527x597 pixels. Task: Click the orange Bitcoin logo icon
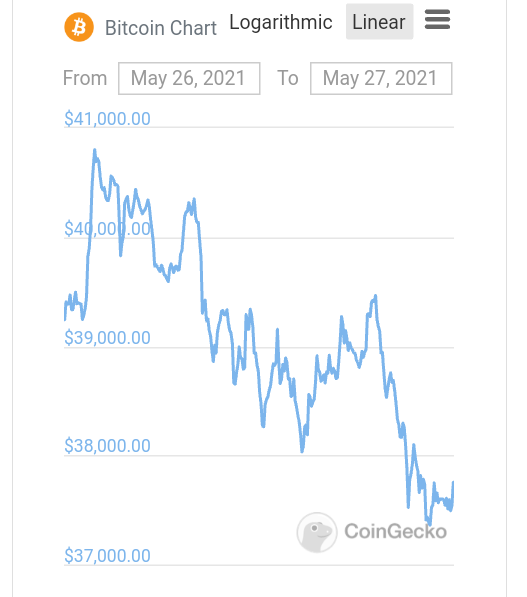[79, 27]
